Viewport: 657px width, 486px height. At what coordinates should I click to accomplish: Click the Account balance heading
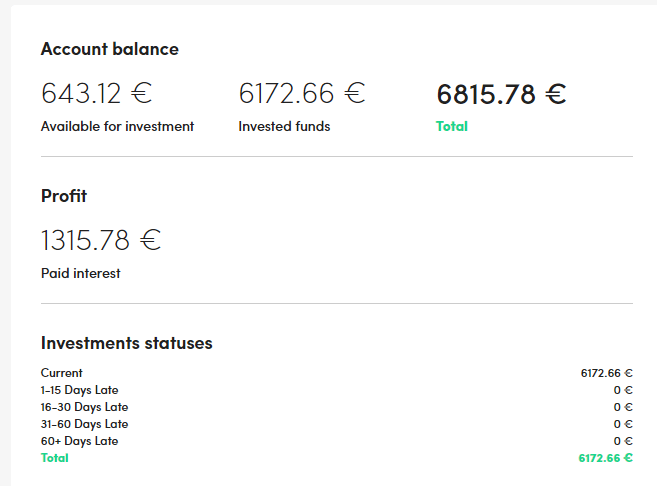(x=110, y=49)
